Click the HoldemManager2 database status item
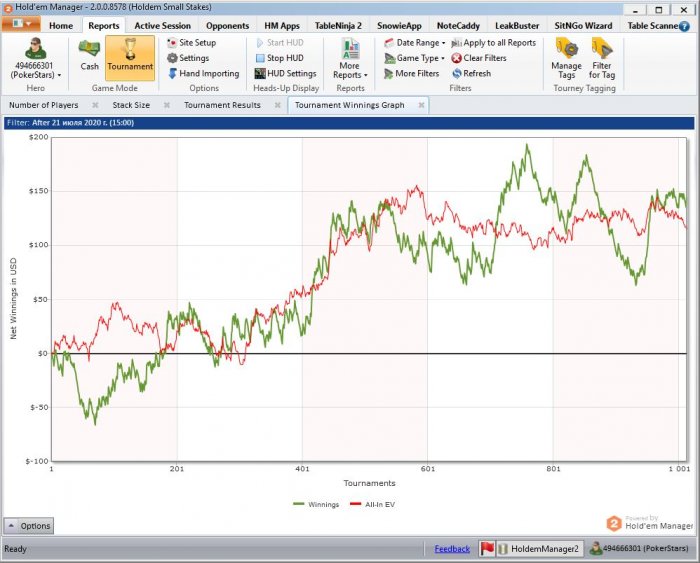The image size is (700, 563). point(539,549)
